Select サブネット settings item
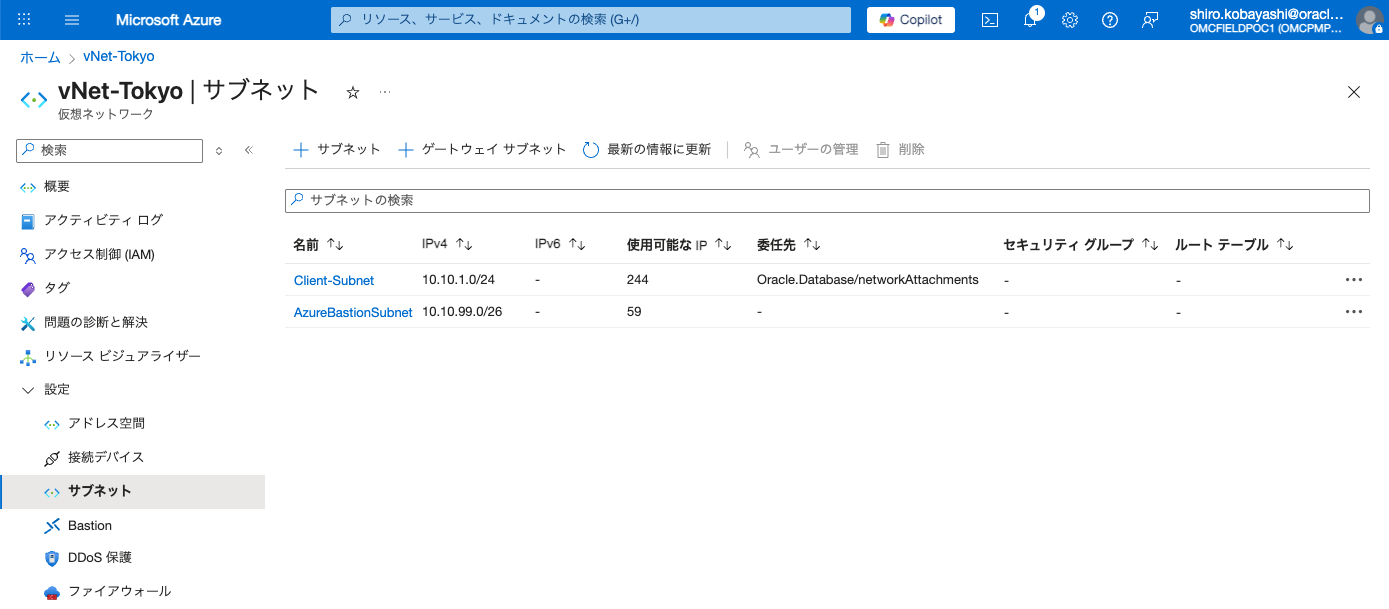The width and height of the screenshot is (1389, 609). (132, 491)
